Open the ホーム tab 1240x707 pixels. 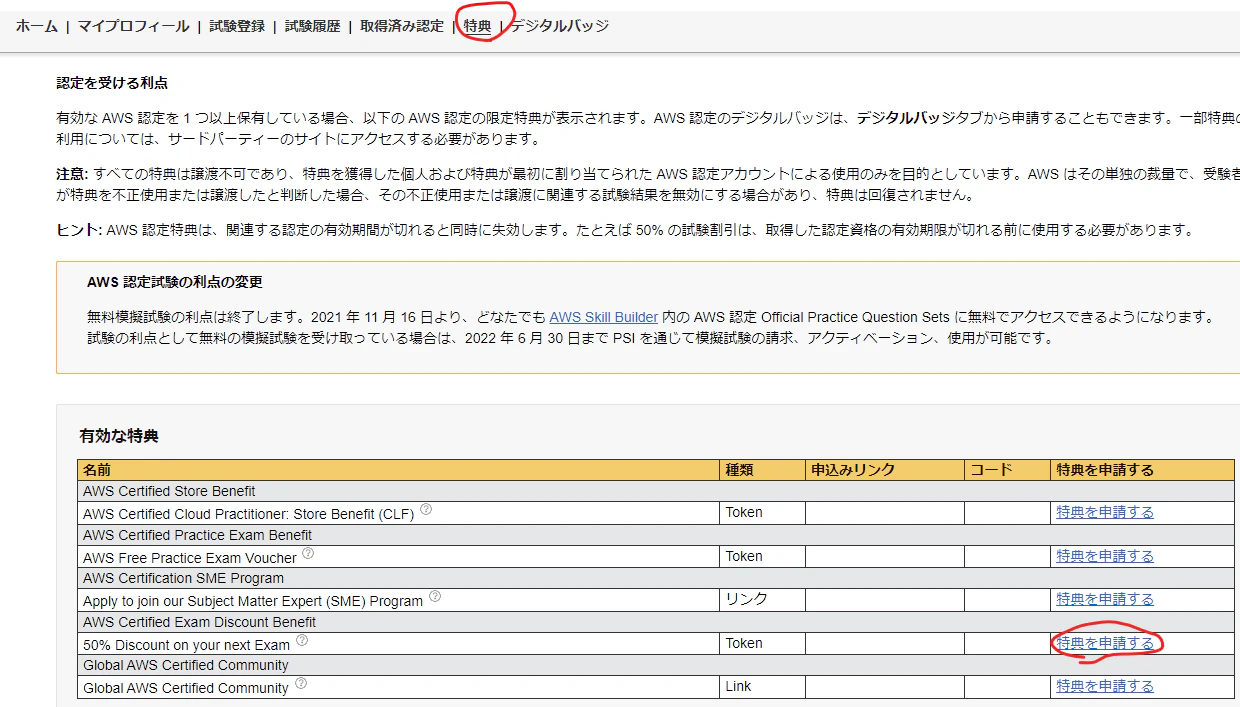point(36,26)
